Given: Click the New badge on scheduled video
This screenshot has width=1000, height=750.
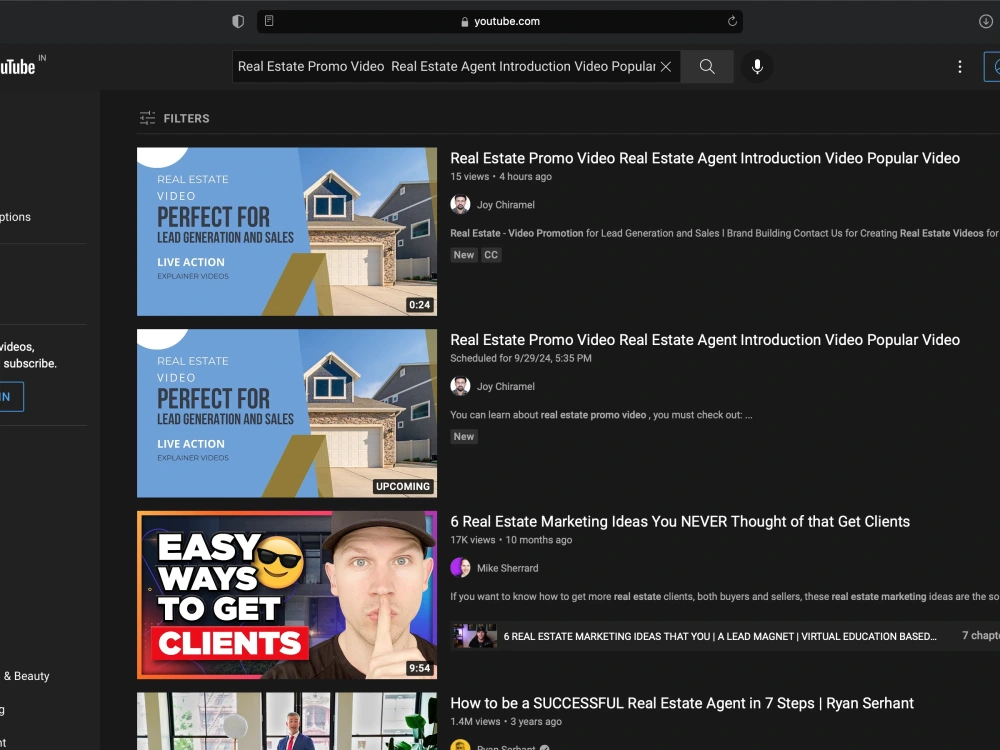Looking at the screenshot, I should pos(464,437).
